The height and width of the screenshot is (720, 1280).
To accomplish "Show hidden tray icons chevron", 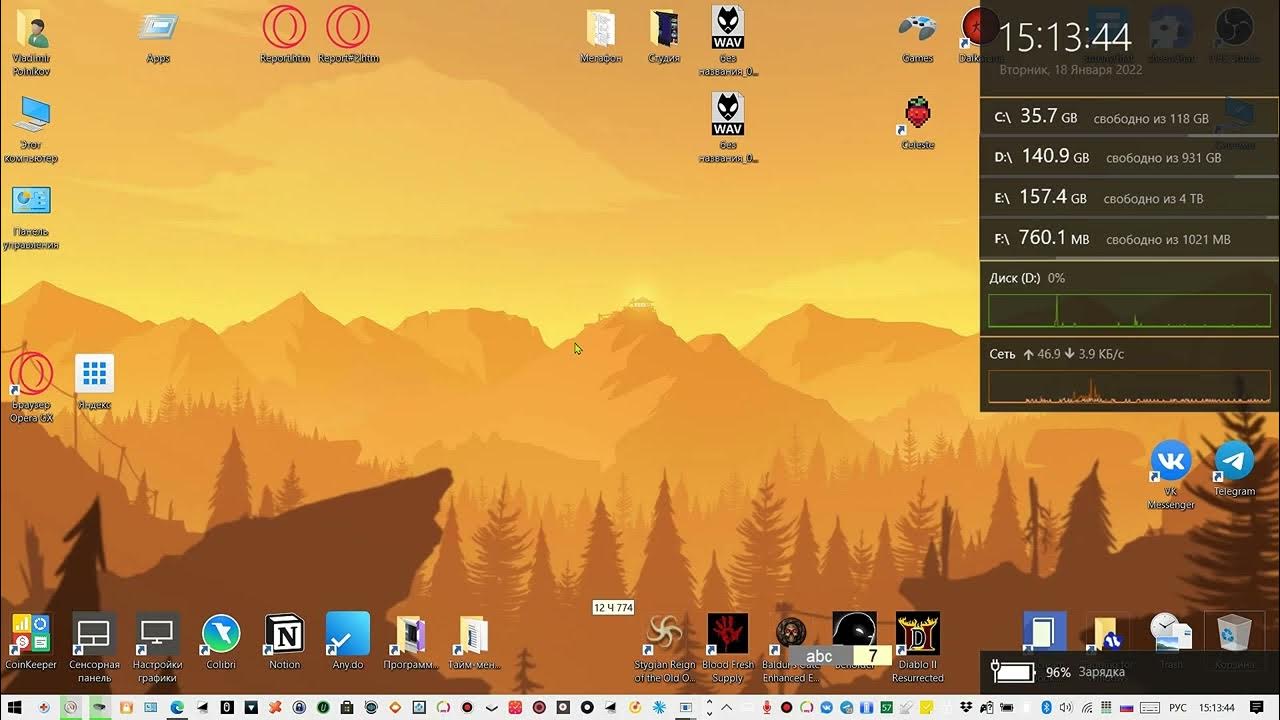I will (727, 707).
